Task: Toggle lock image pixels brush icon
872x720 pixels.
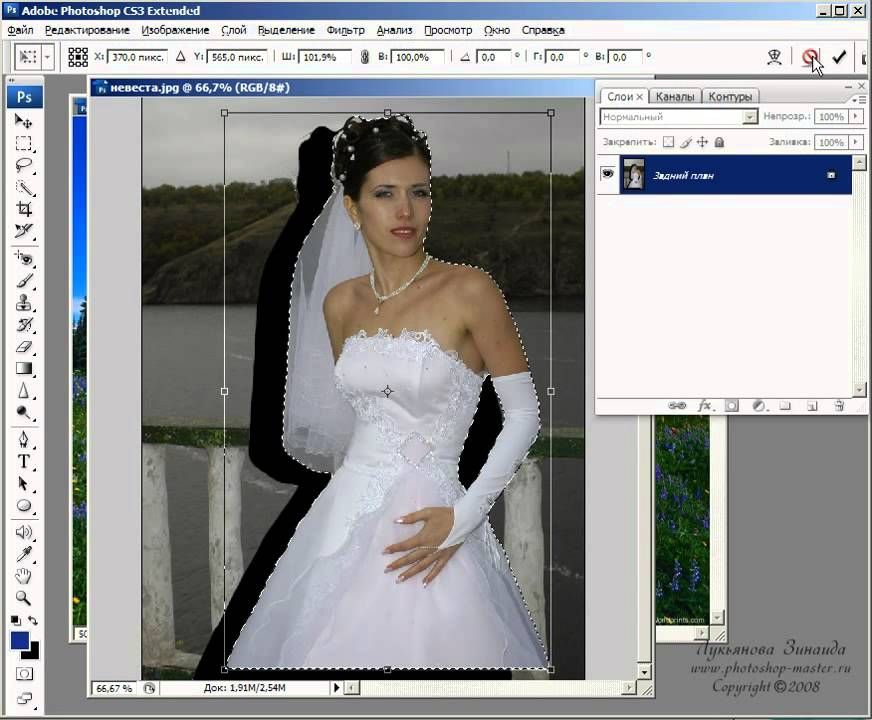Action: (x=686, y=142)
